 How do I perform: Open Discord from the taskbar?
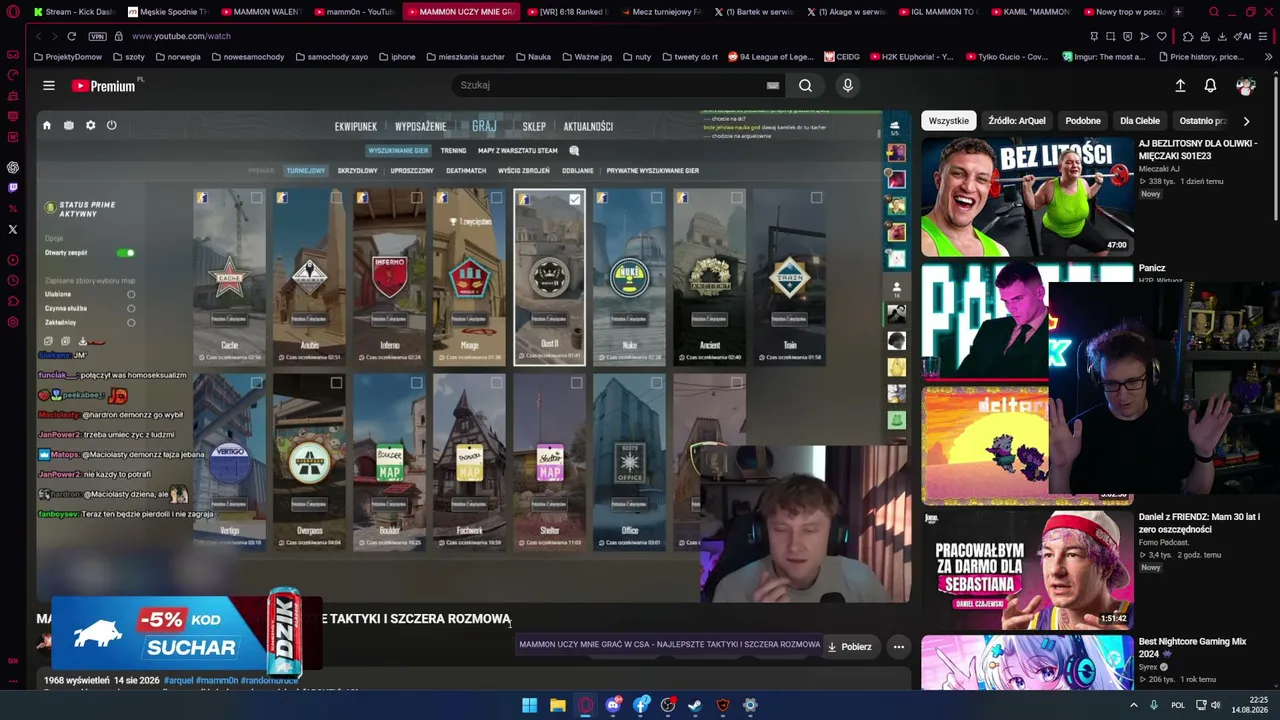pos(613,705)
